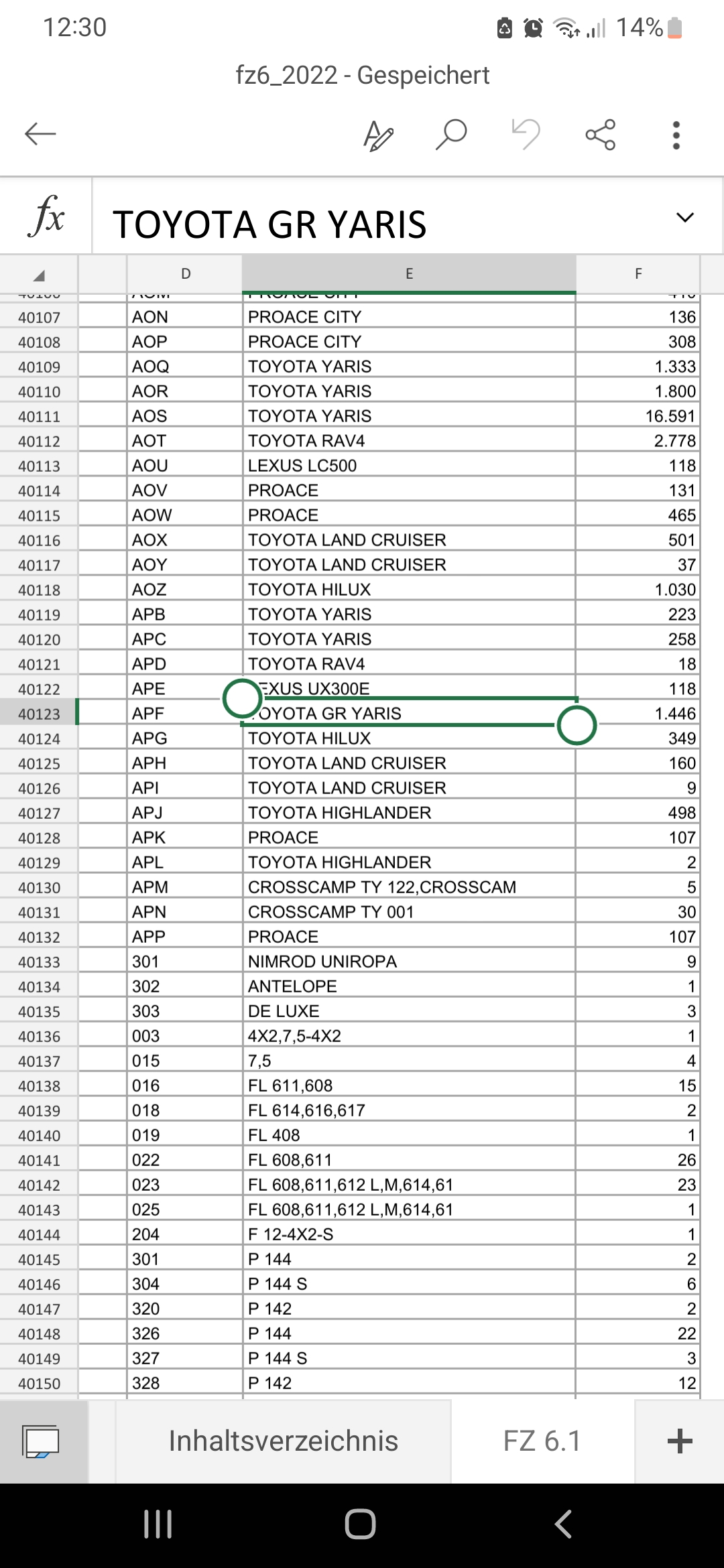Select row header 40136
The width and height of the screenshot is (724, 1568).
point(39,1037)
